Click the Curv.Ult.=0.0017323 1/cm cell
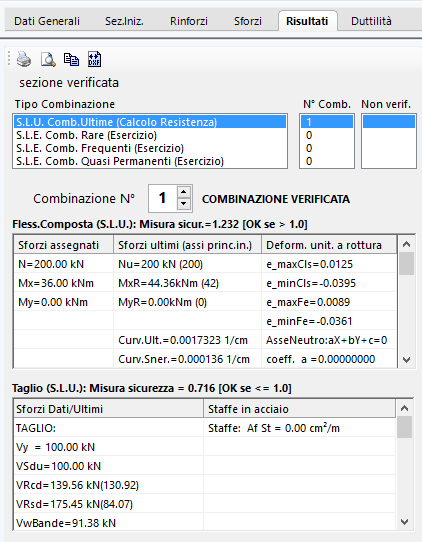The width and height of the screenshot is (422, 542). click(x=187, y=340)
